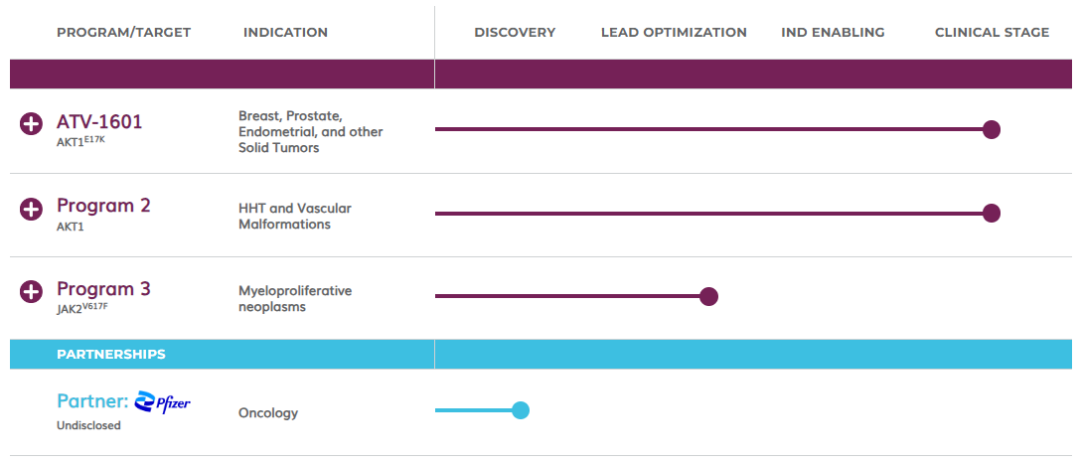Click the Pfizer logo
This screenshot has width=1080, height=462.
162,401
